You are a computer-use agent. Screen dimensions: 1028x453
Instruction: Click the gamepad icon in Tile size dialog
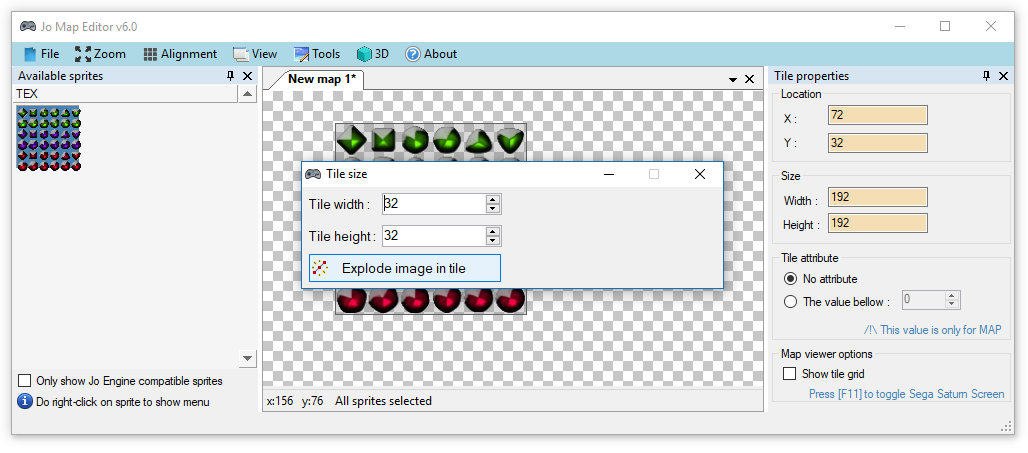click(x=313, y=174)
